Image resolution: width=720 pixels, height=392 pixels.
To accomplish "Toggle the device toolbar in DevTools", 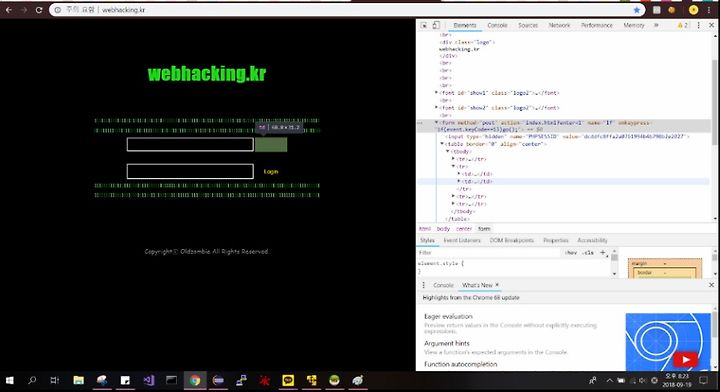I will (436, 25).
